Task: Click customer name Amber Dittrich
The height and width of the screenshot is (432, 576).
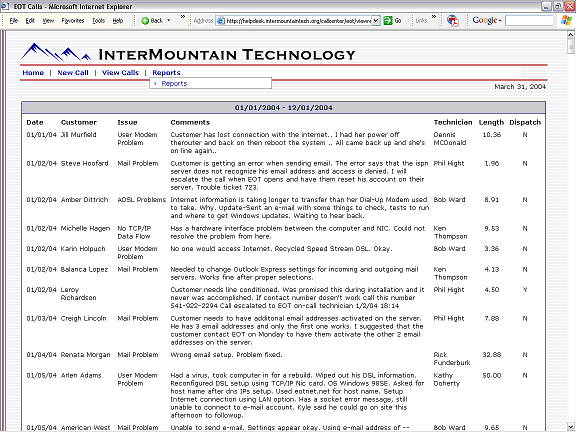Action: pyautogui.click(x=84, y=200)
